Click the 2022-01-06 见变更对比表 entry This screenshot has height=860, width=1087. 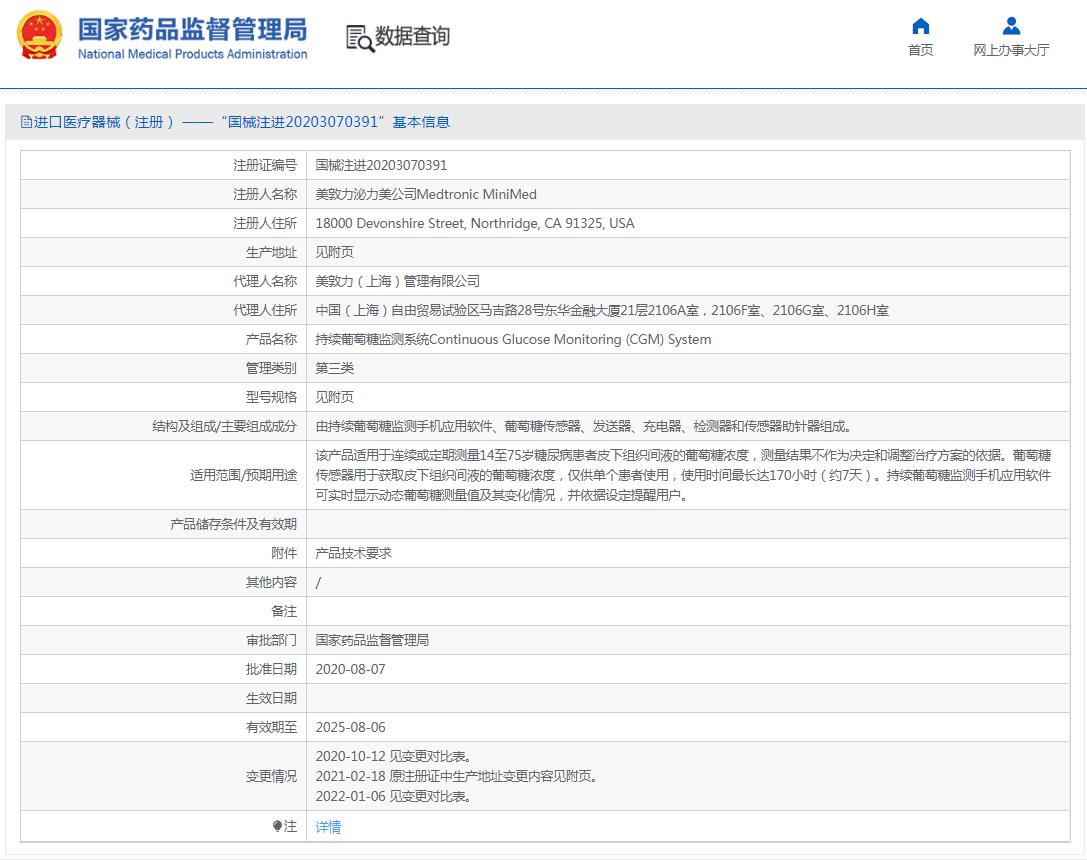pos(393,796)
